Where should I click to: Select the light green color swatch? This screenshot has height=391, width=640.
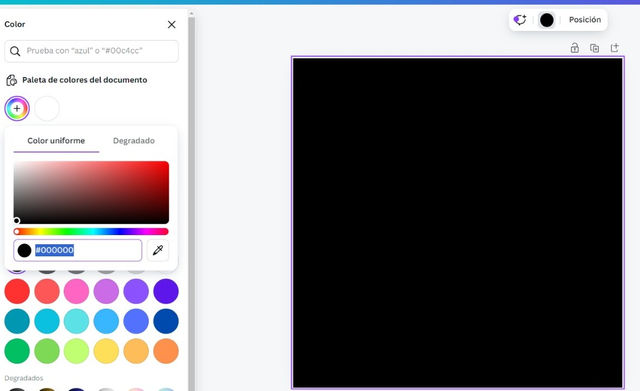(x=47, y=351)
